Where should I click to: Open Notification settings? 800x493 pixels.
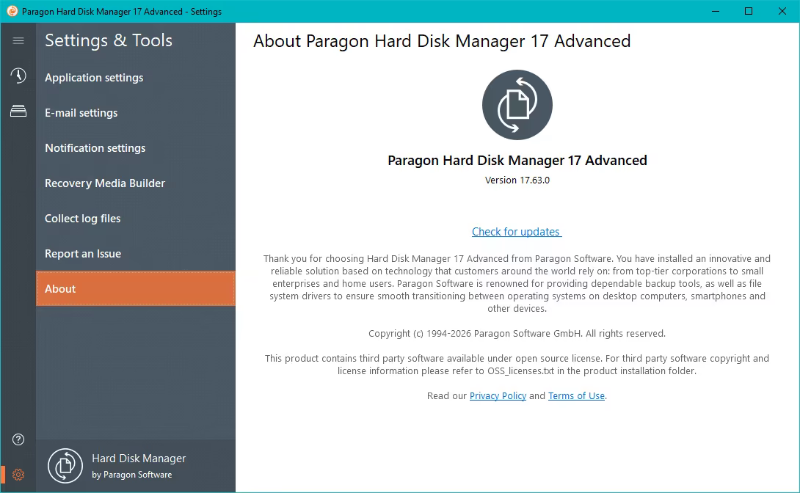pos(136,148)
